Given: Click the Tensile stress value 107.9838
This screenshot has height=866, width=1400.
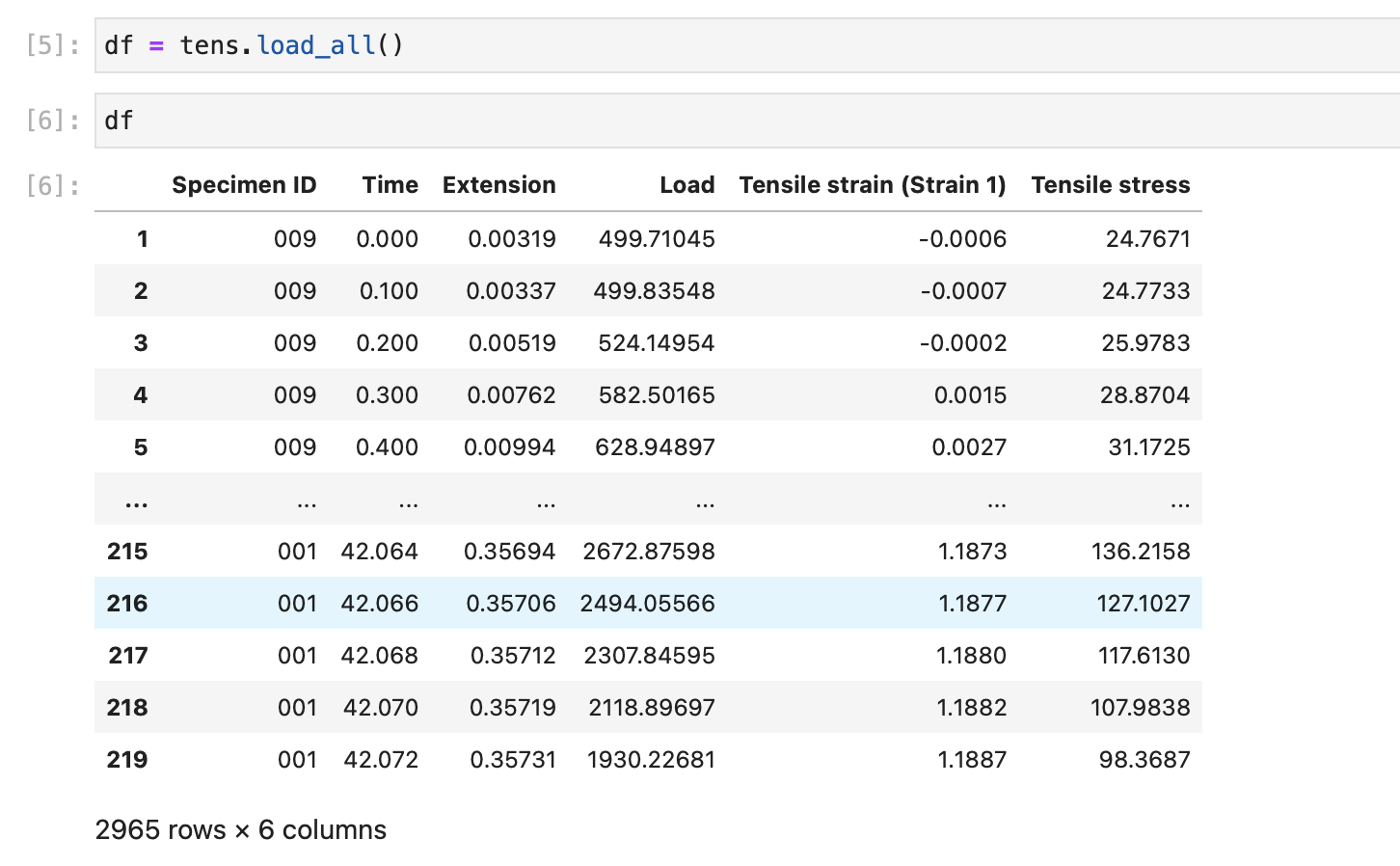Looking at the screenshot, I should (x=1140, y=708).
